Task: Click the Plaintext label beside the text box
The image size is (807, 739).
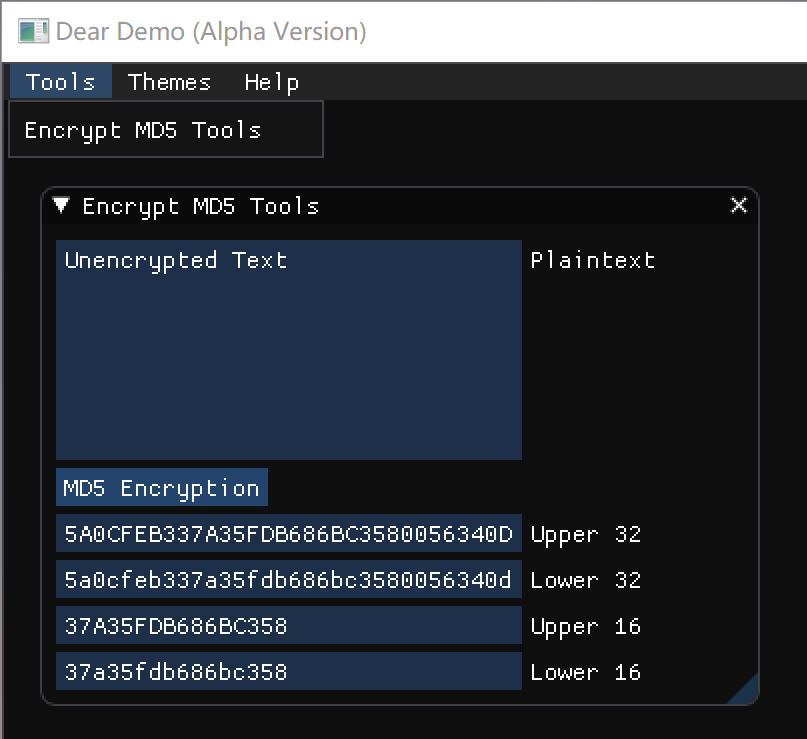Action: pyautogui.click(x=594, y=260)
